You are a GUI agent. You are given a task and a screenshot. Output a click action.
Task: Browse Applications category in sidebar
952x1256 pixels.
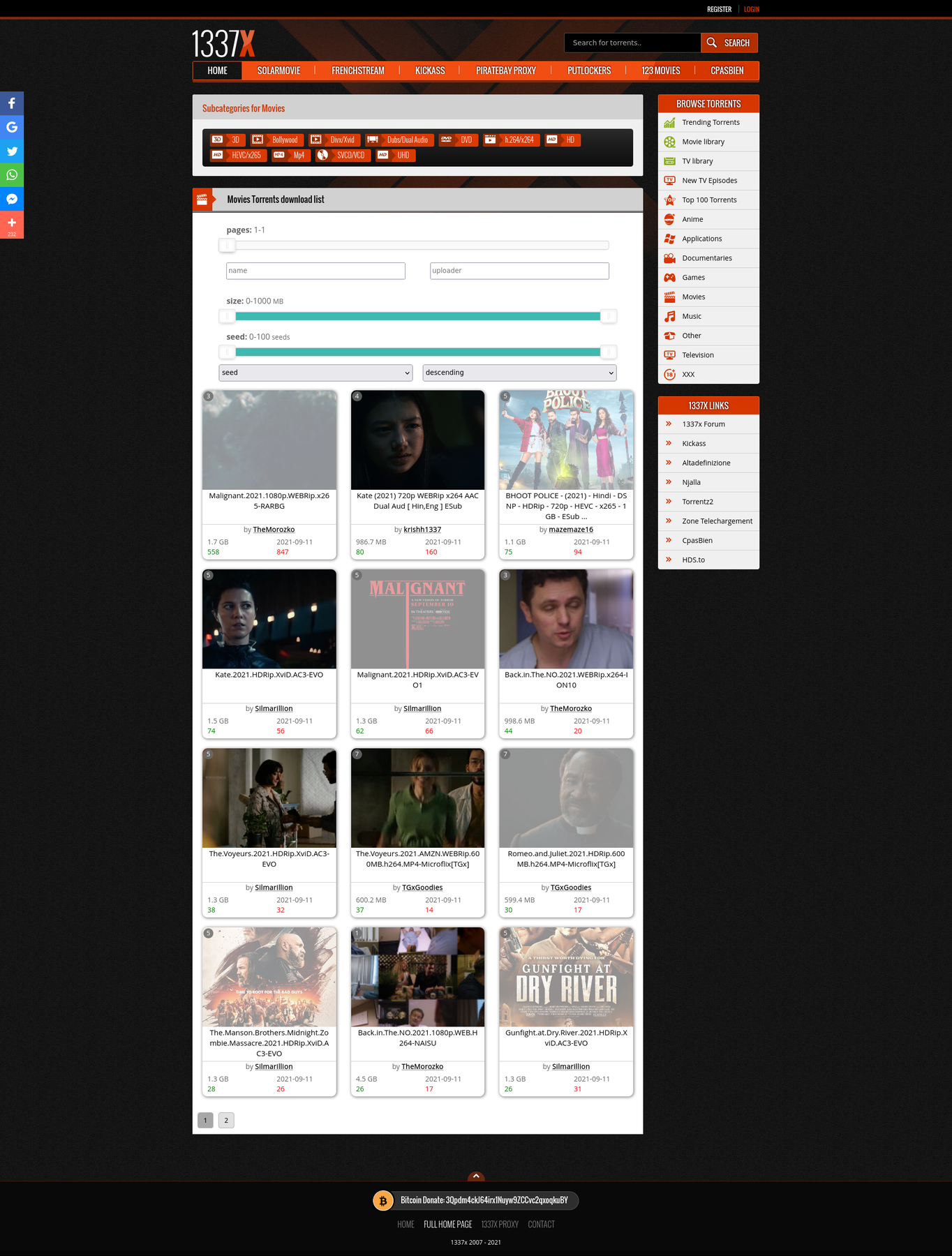click(708, 239)
